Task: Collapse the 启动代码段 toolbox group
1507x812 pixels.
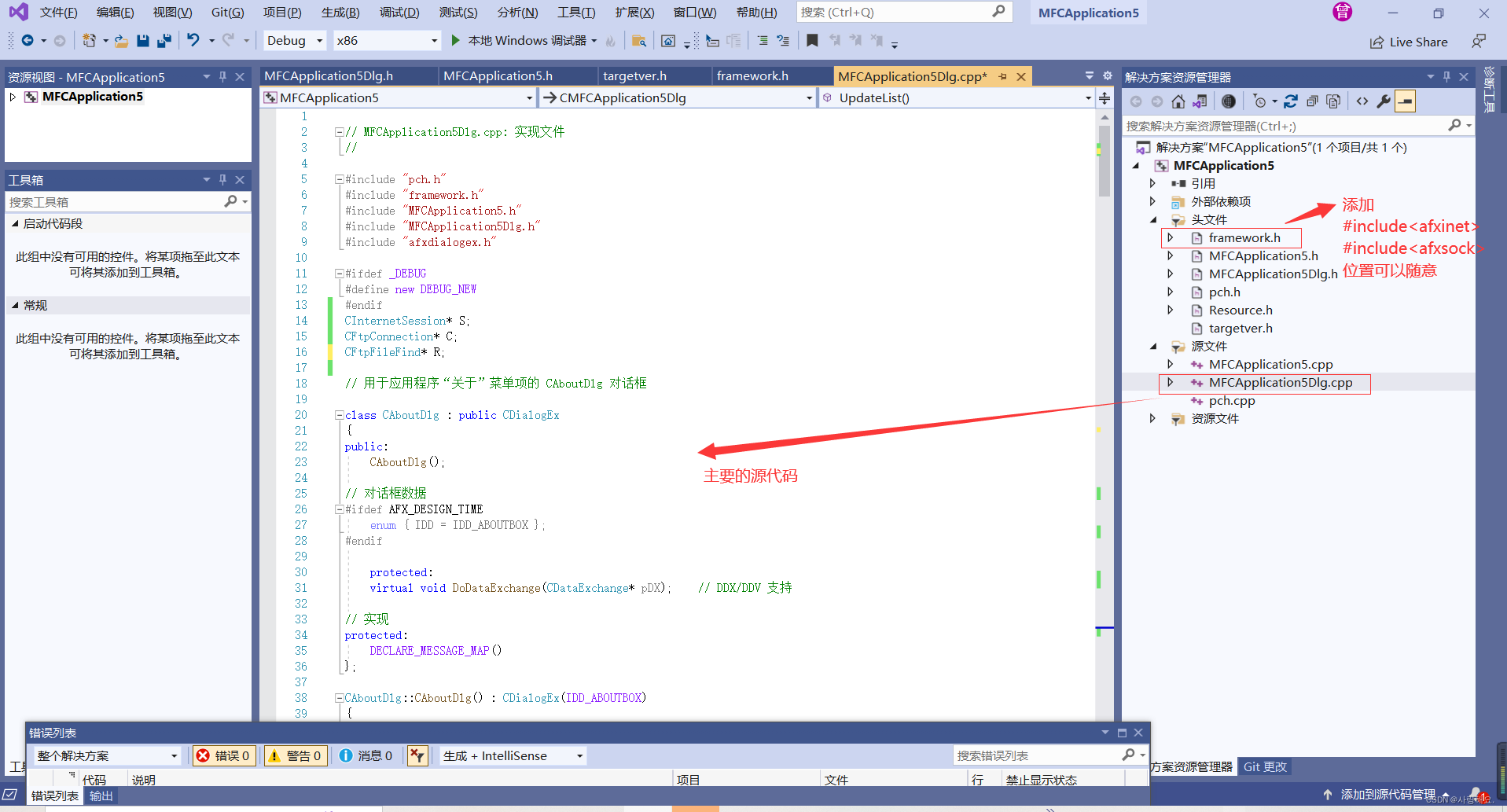Action: (14, 223)
